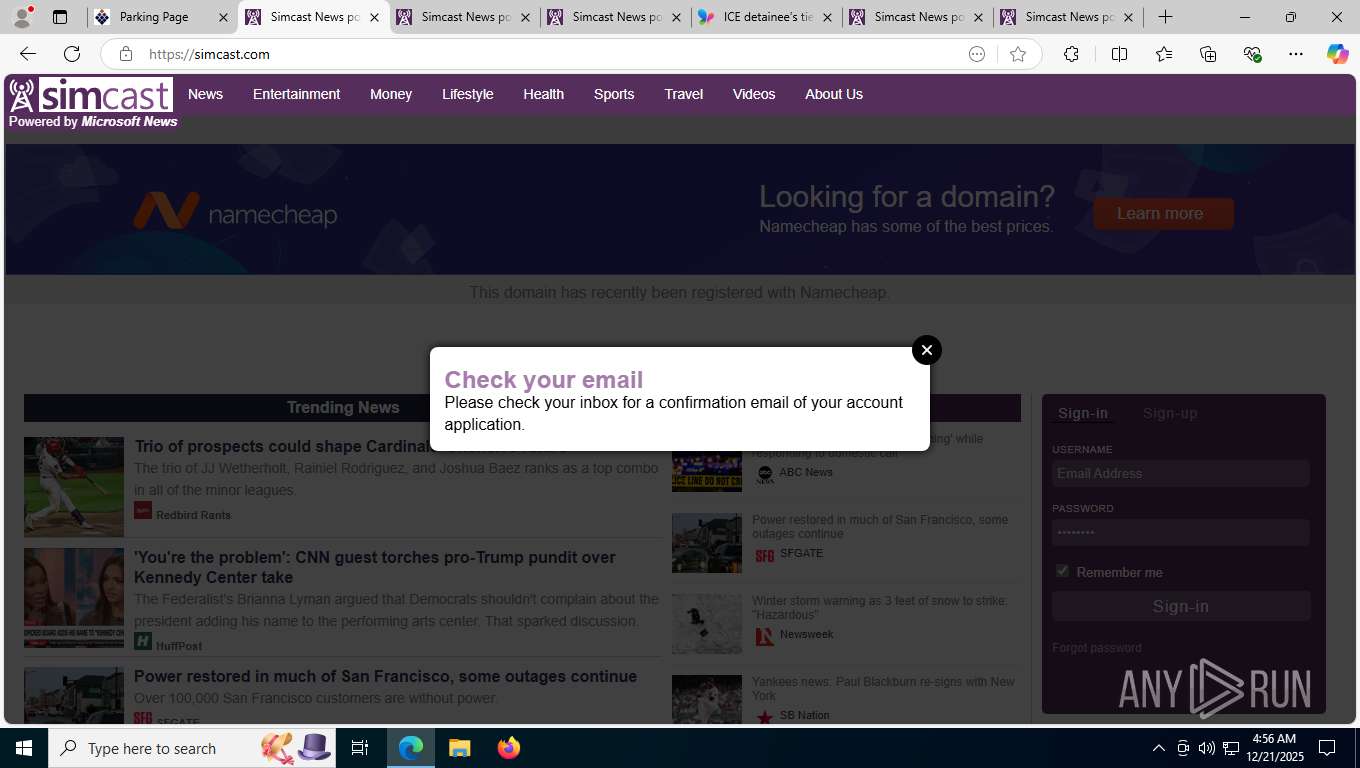Close the ICE detainee tab
Image resolution: width=1360 pixels, height=768 pixels.
[827, 17]
